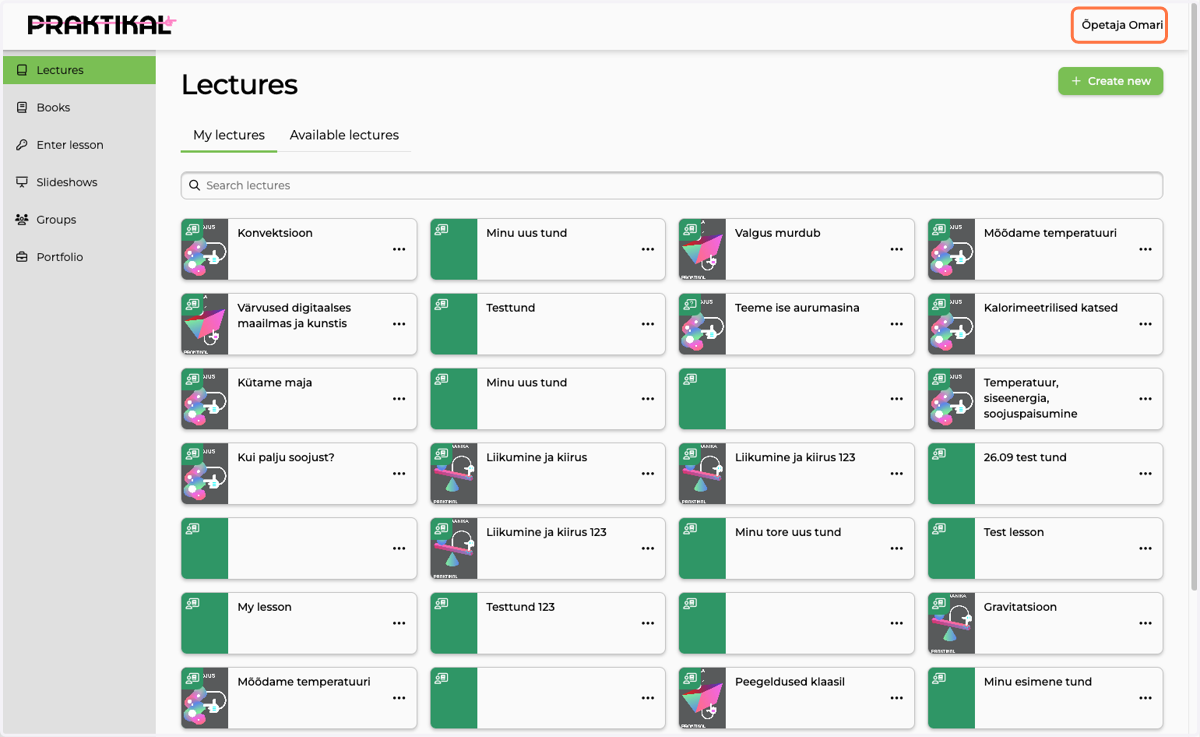
Task: Open Liikumine ja kiirus three-dot menu
Action: point(648,474)
